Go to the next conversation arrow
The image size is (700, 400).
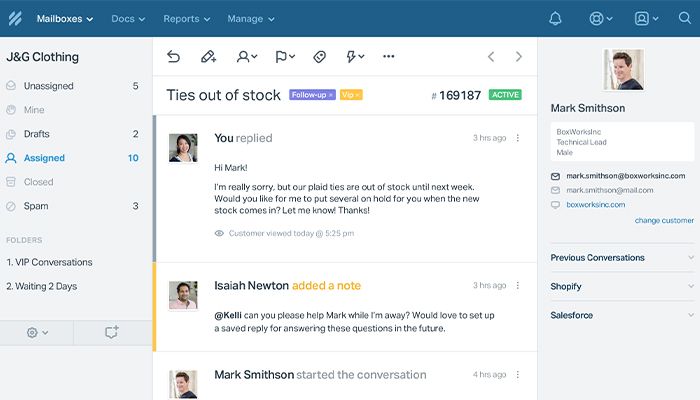coord(518,57)
